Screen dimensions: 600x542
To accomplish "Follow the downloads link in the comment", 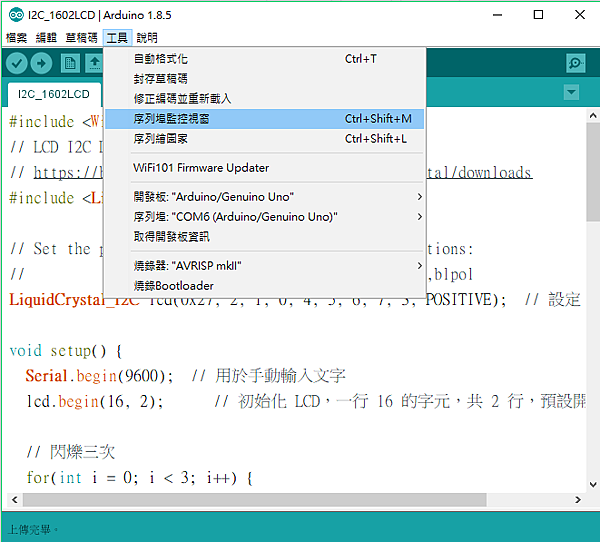I will point(479,173).
